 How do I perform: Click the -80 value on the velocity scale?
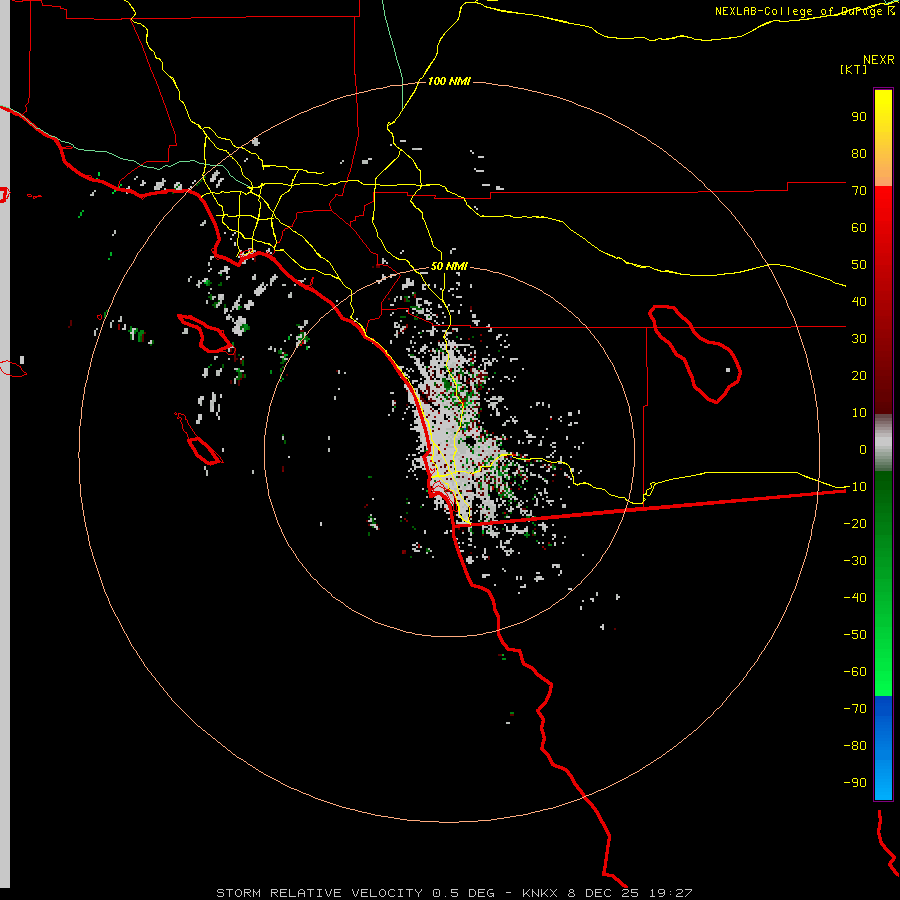[x=855, y=746]
